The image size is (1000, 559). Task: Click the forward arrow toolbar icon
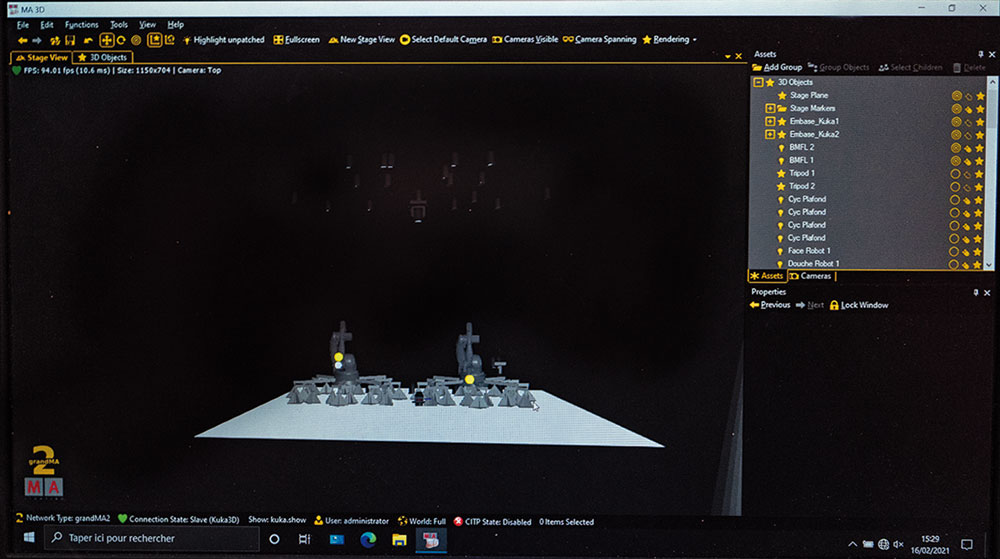click(37, 40)
